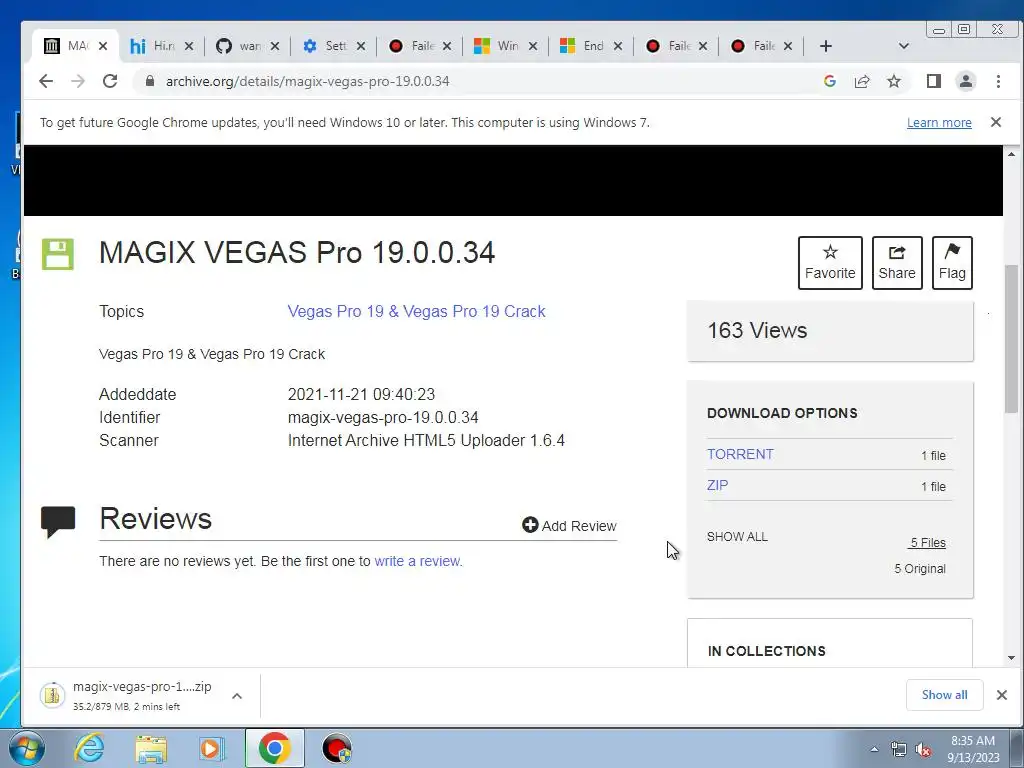Viewport: 1024px width, 768px height.
Task: Click the page vertical scrollbar thumb
Action: [1012, 338]
